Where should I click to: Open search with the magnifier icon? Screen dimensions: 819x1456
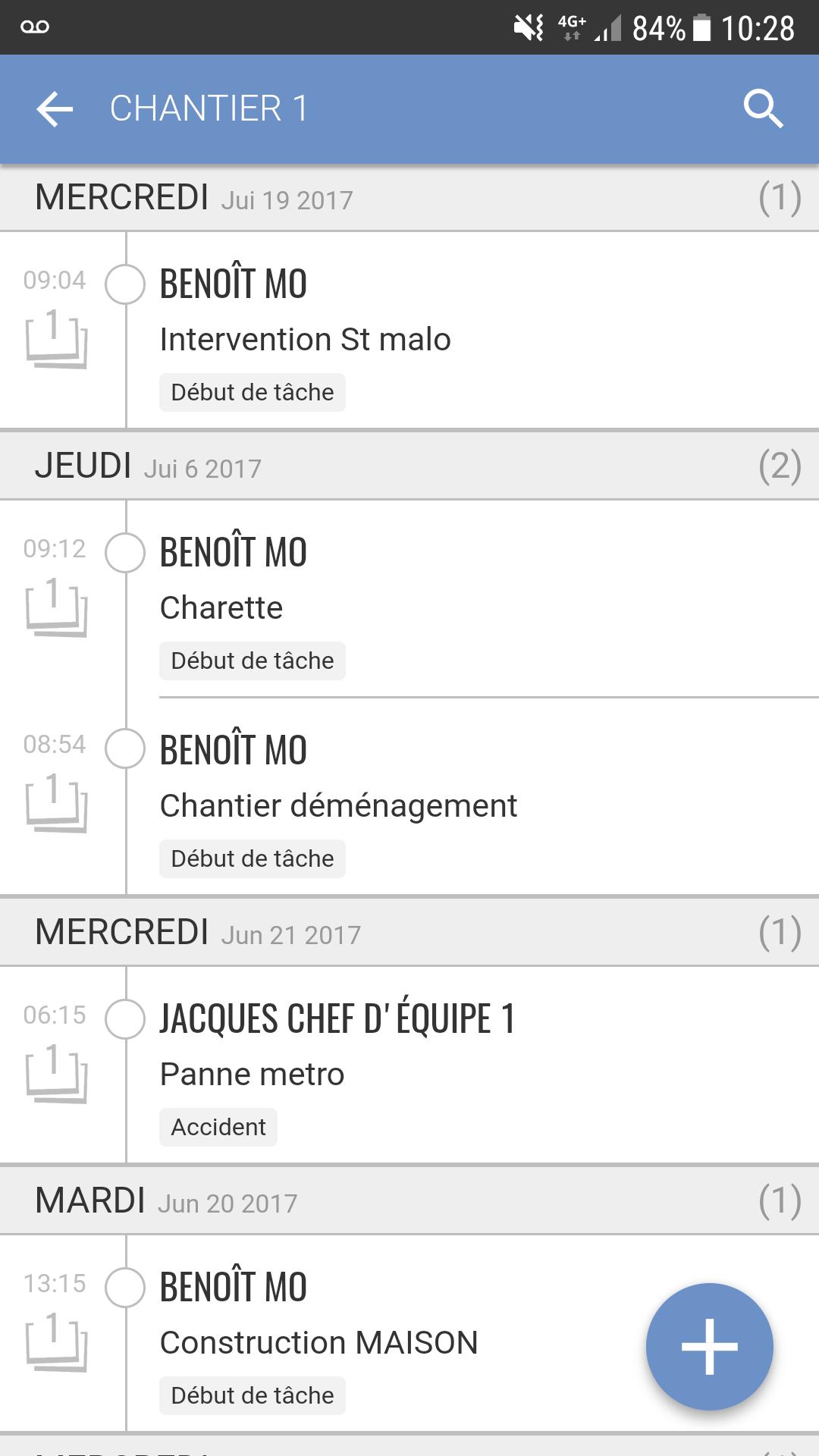click(x=763, y=108)
